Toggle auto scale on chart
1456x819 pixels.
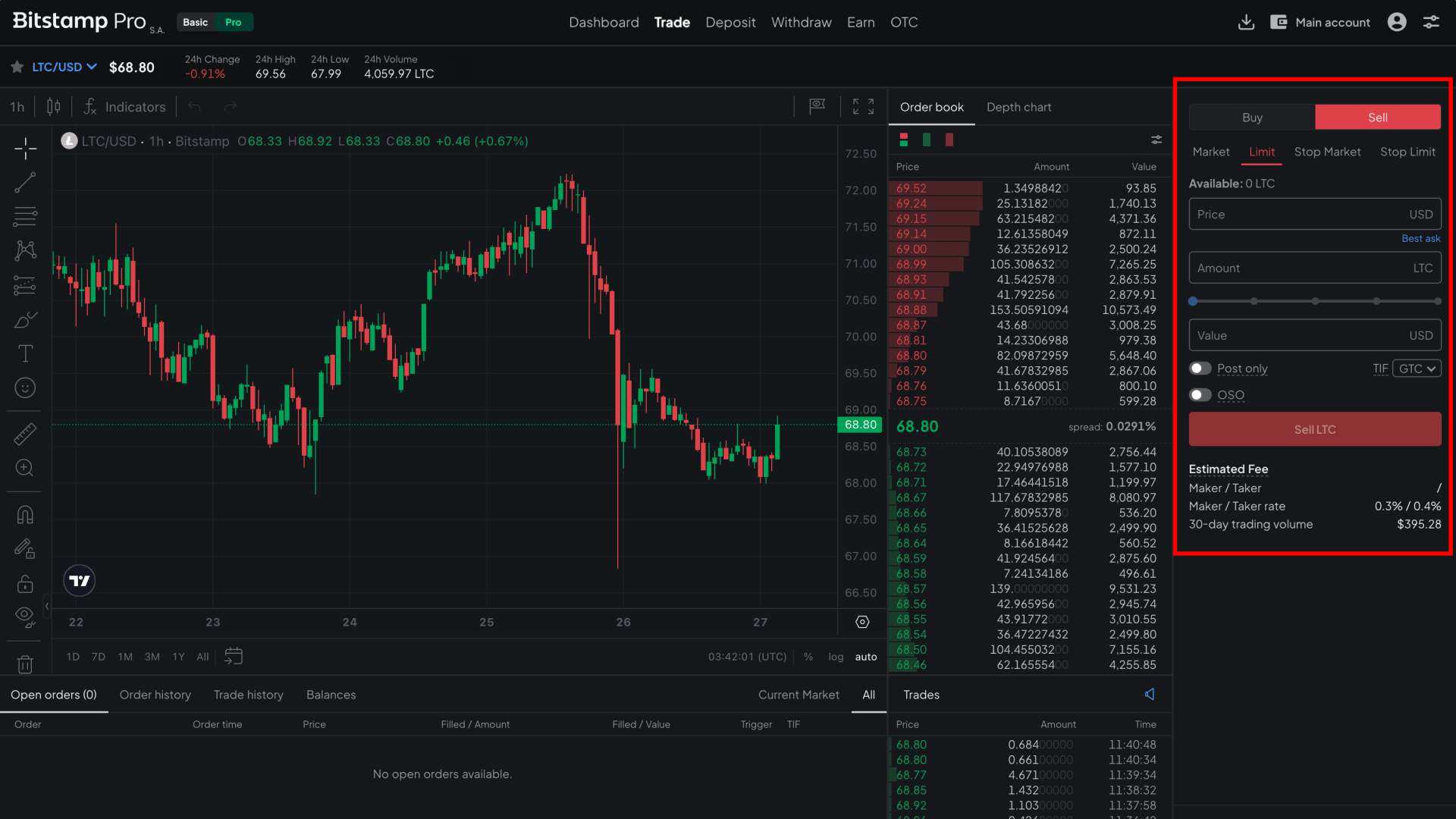[866, 657]
